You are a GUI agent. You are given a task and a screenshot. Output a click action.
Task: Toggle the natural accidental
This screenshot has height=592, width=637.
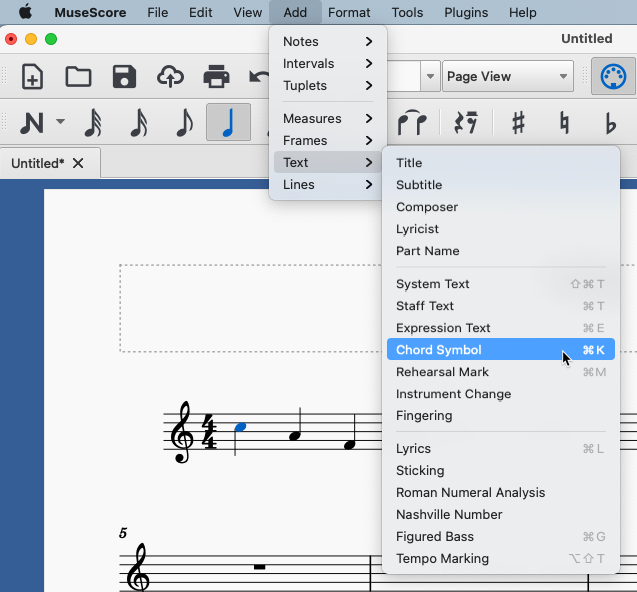(x=564, y=122)
